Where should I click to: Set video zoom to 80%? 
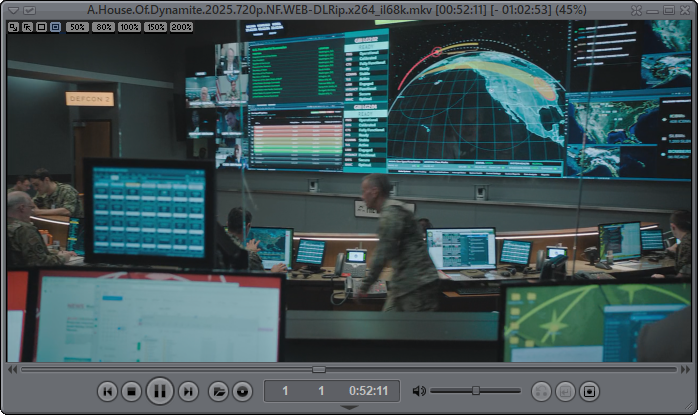(x=103, y=27)
